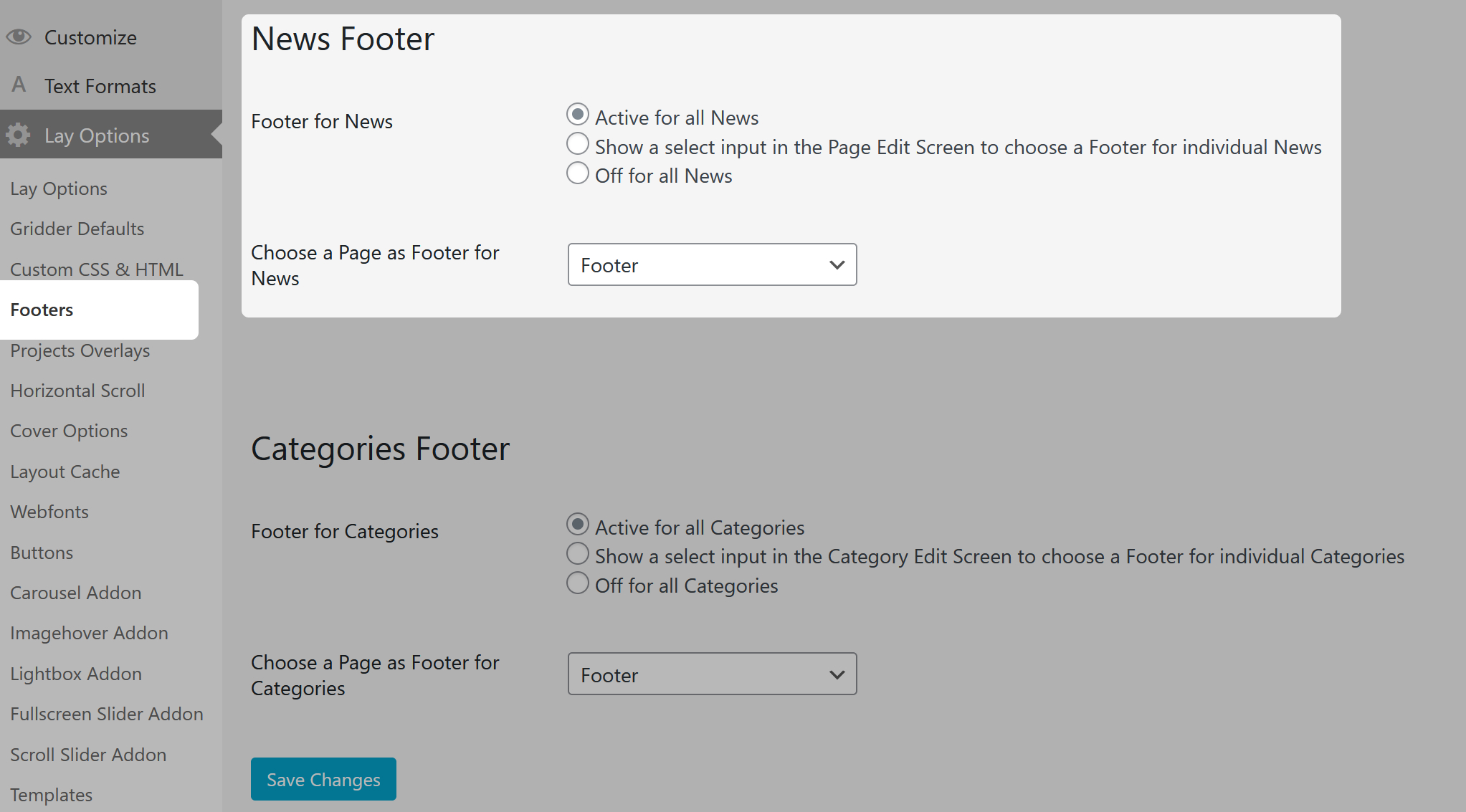Click the Lay Options gear icon
1466x812 pixels.
19,135
